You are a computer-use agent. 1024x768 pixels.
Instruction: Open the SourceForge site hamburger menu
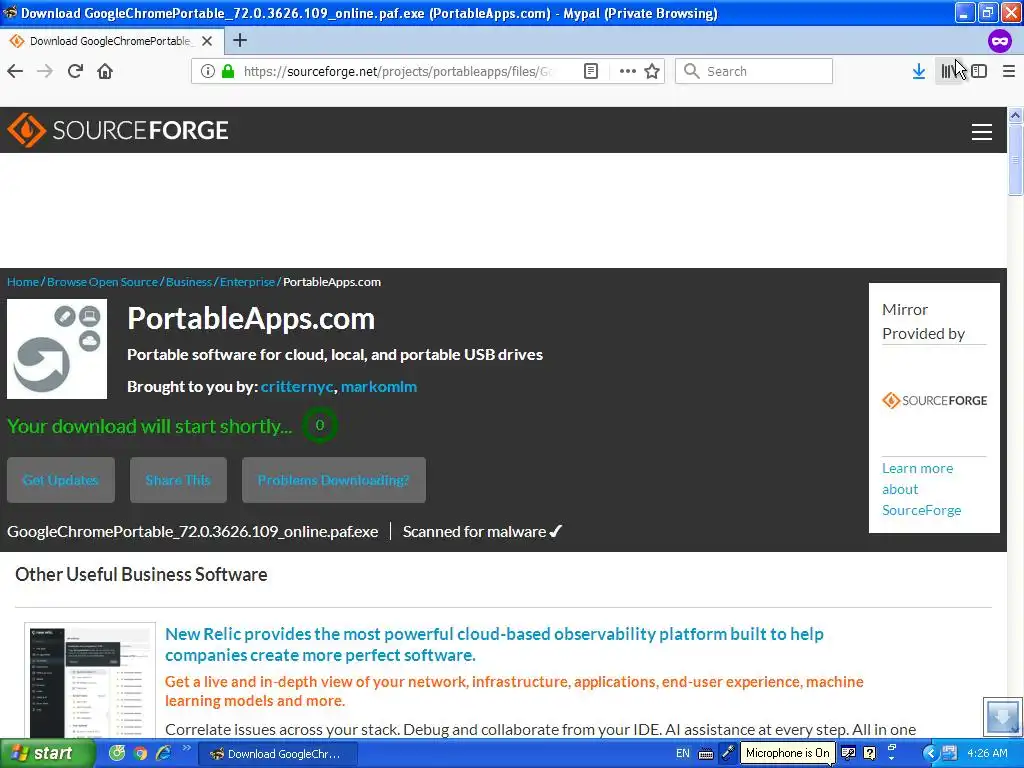tap(982, 132)
